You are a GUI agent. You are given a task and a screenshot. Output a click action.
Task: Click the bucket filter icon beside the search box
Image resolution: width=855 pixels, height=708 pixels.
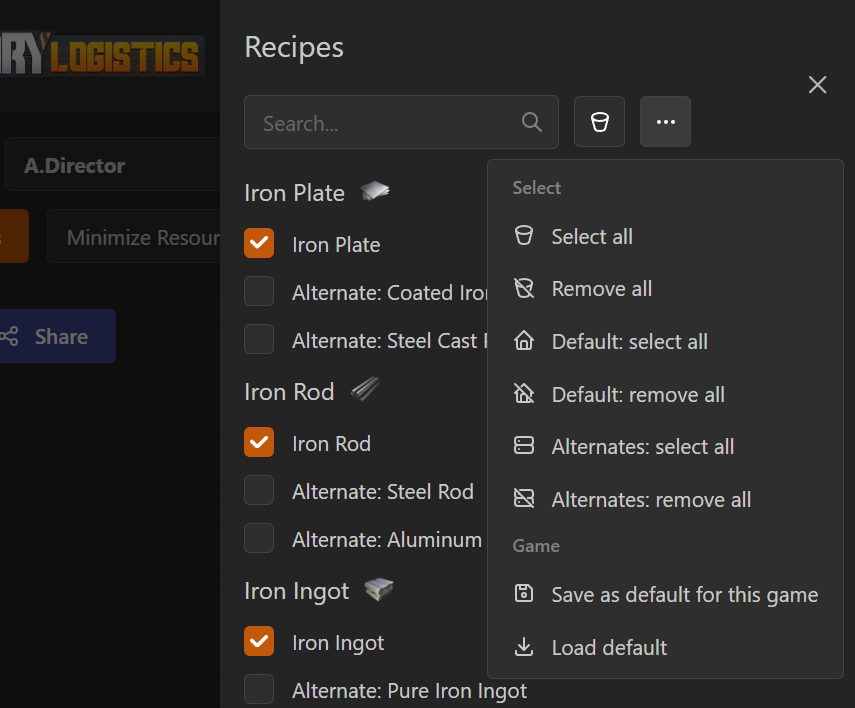(599, 122)
